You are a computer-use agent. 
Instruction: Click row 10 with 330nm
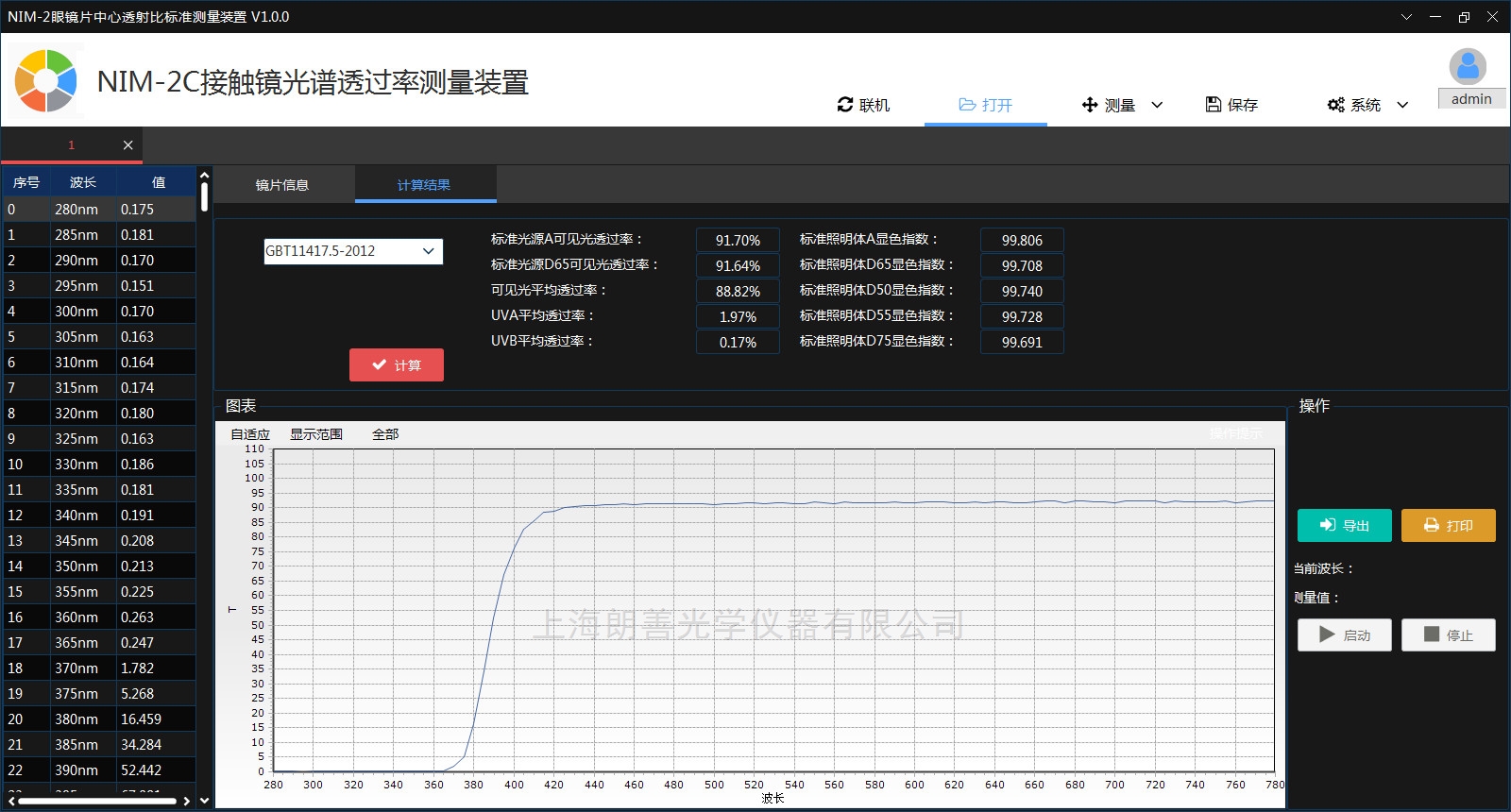click(99, 464)
